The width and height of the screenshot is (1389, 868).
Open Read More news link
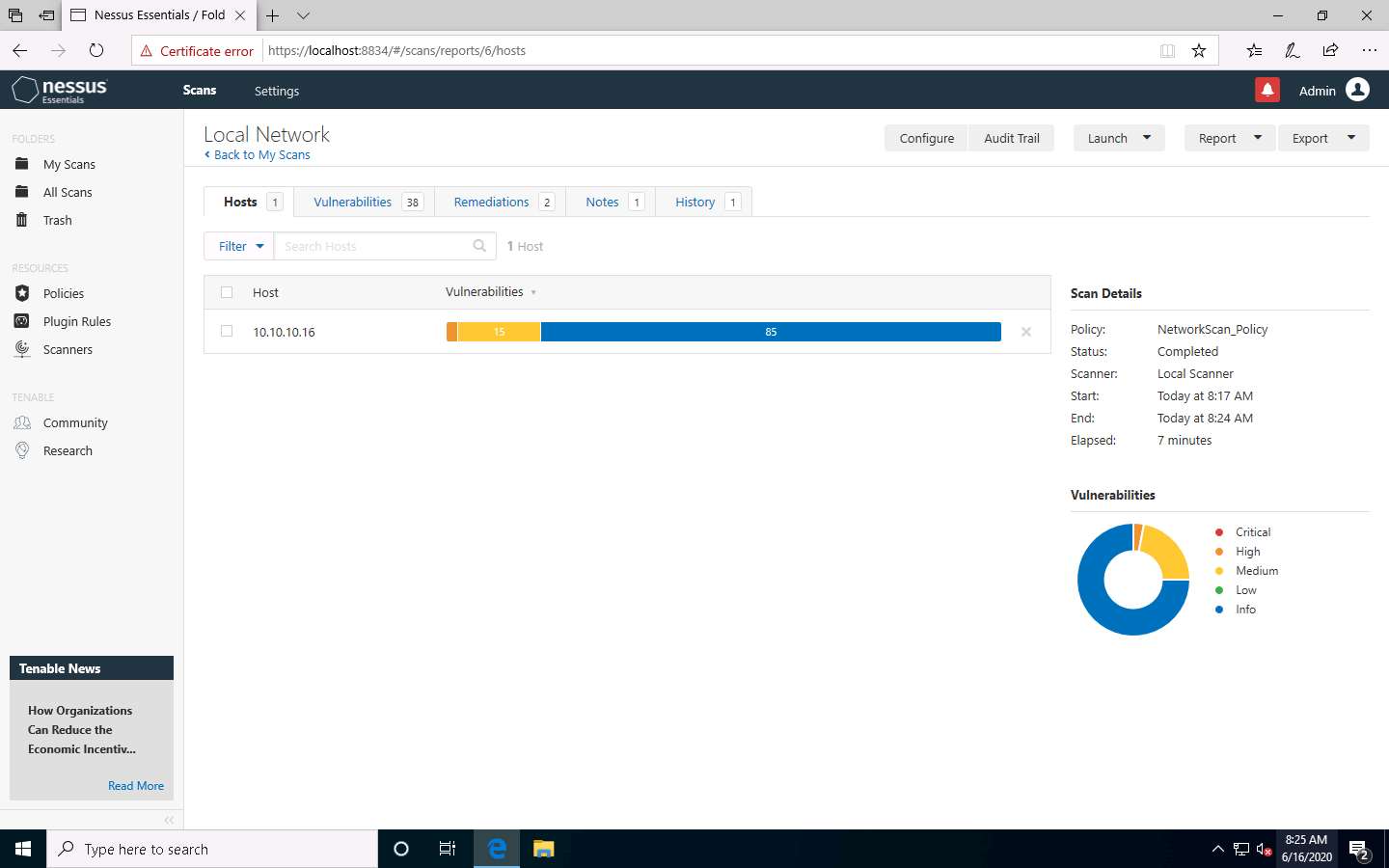point(136,786)
